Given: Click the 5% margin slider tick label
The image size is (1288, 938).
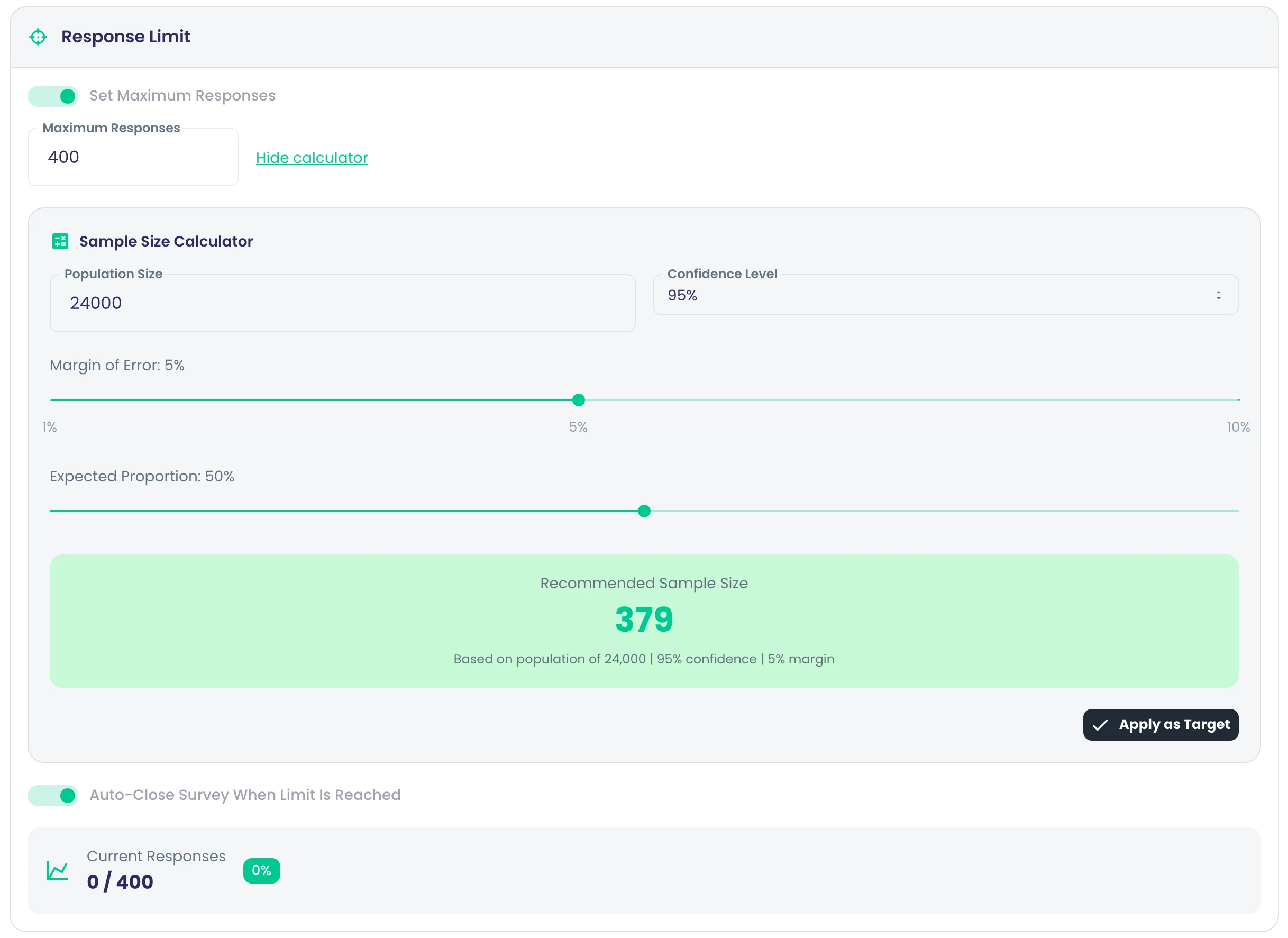Looking at the screenshot, I should [578, 426].
